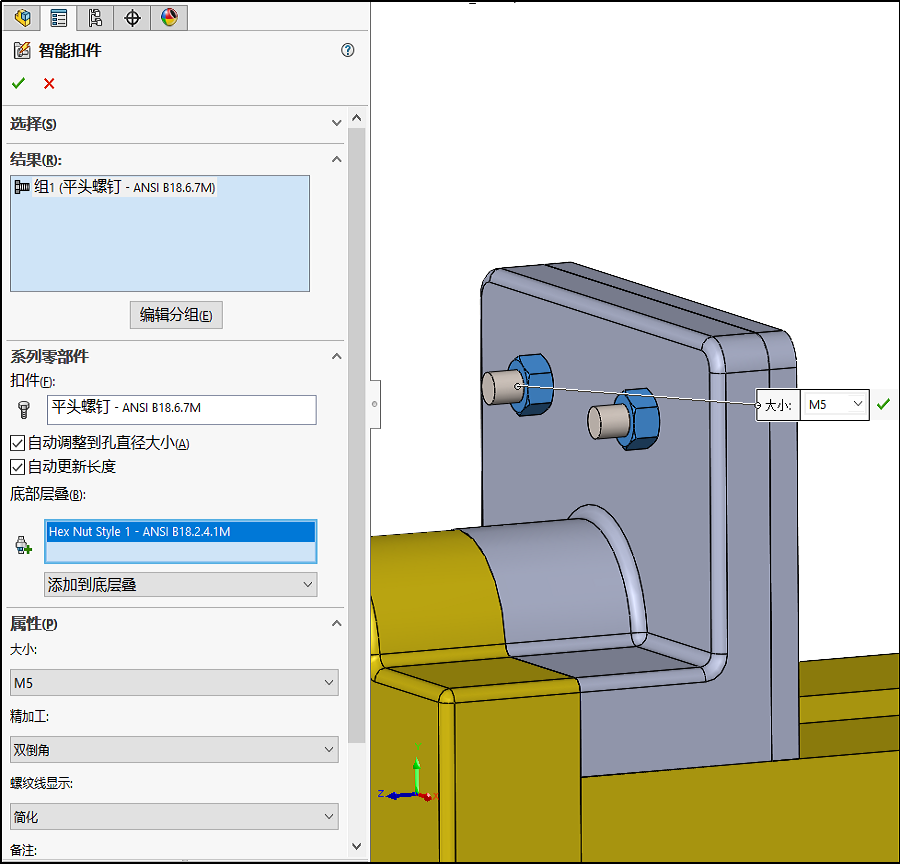Select Hex Nut Style 1 in bottom stack list
The height and width of the screenshot is (864, 900).
point(180,532)
